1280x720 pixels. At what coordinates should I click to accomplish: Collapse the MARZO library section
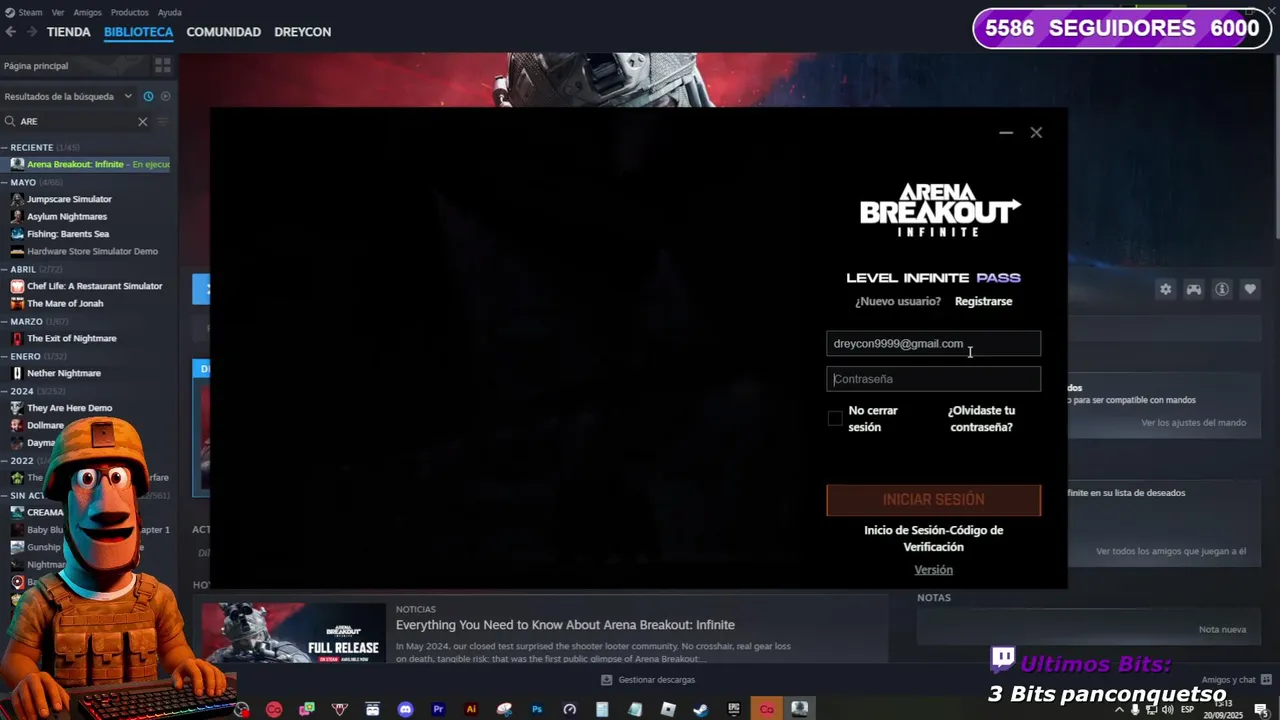(4, 321)
